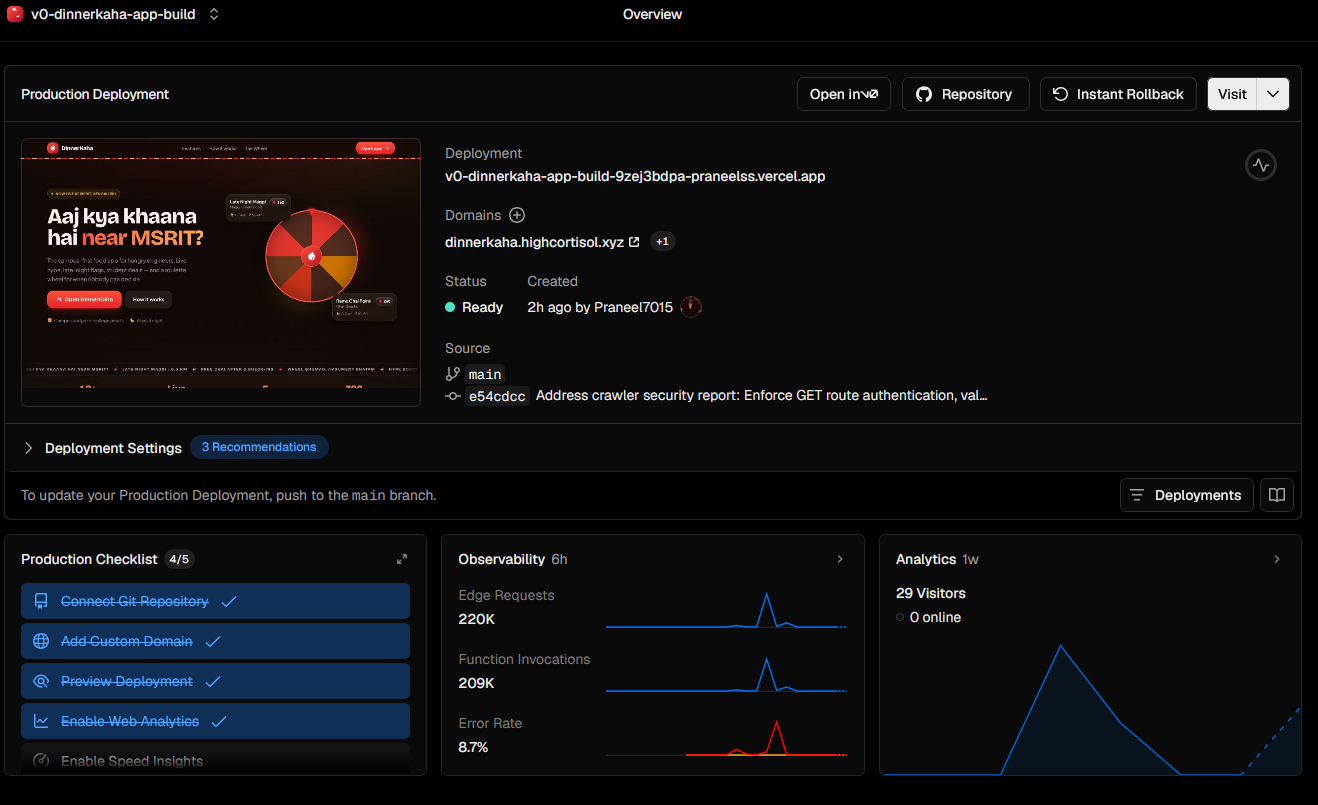The width and height of the screenshot is (1318, 805).
Task: Click the Edge Requests sparkline graph
Action: click(726, 610)
